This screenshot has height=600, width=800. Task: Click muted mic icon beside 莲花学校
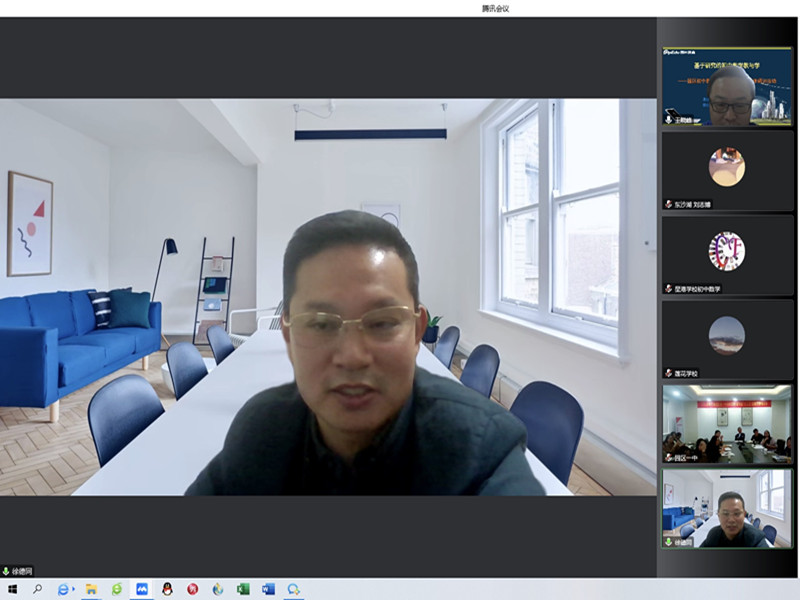tap(668, 373)
